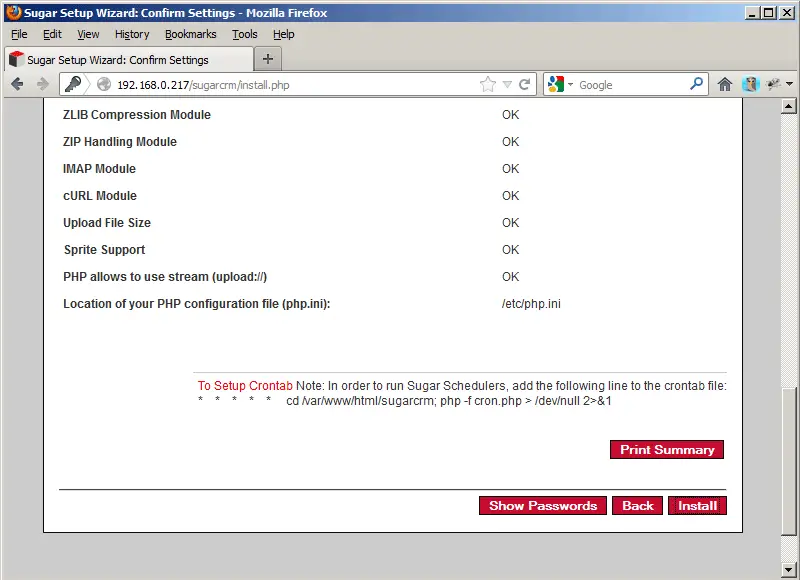
Task: Expand the add-on icon dropdown arrow
Action: [x=789, y=84]
